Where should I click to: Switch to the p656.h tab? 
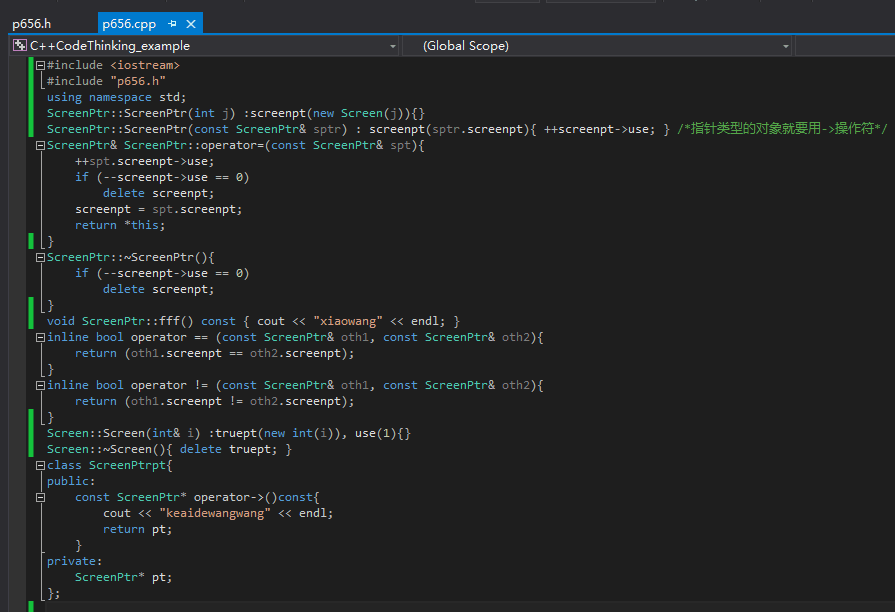pyautogui.click(x=31, y=23)
